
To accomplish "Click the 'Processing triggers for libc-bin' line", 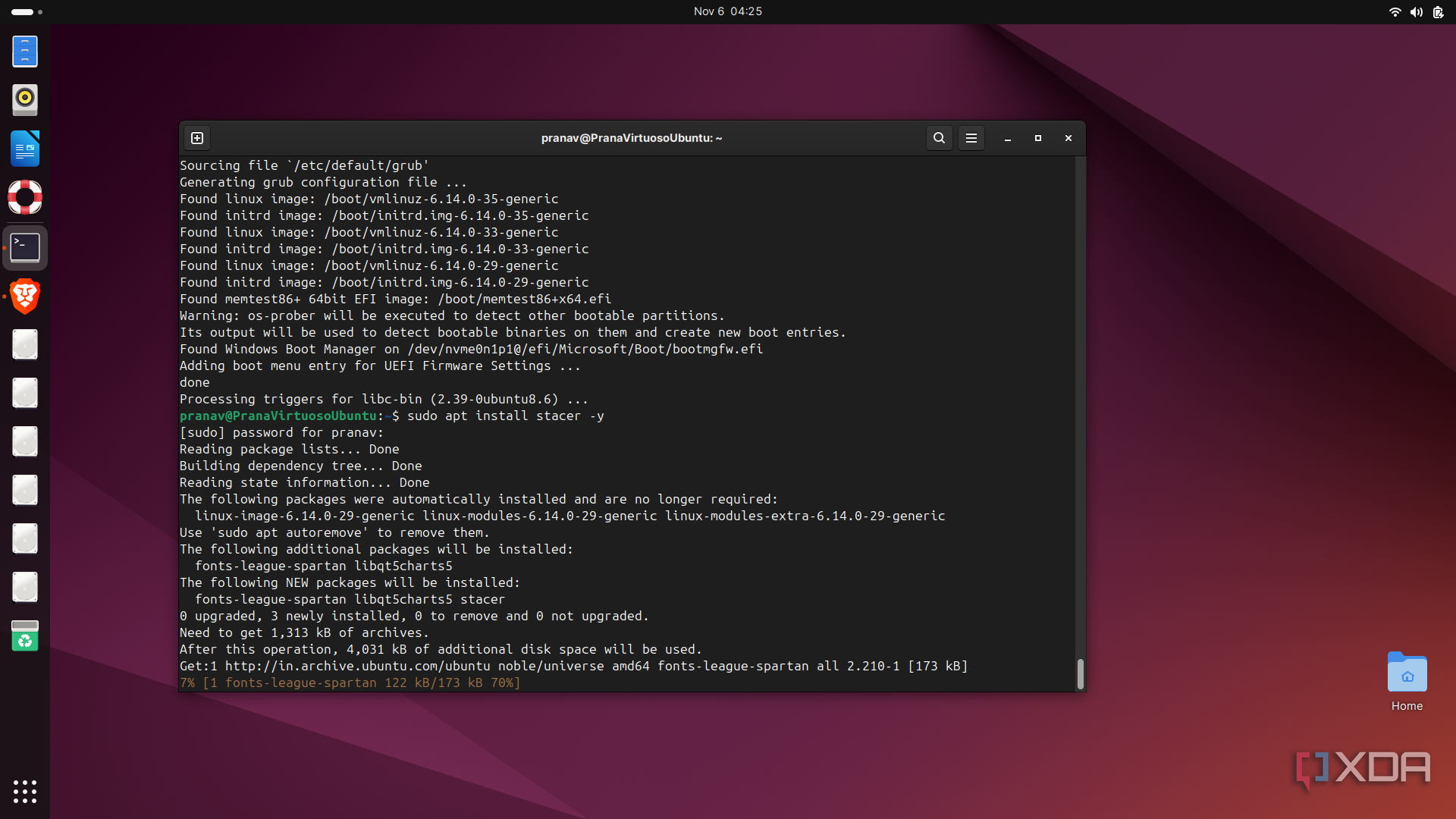I will [384, 399].
